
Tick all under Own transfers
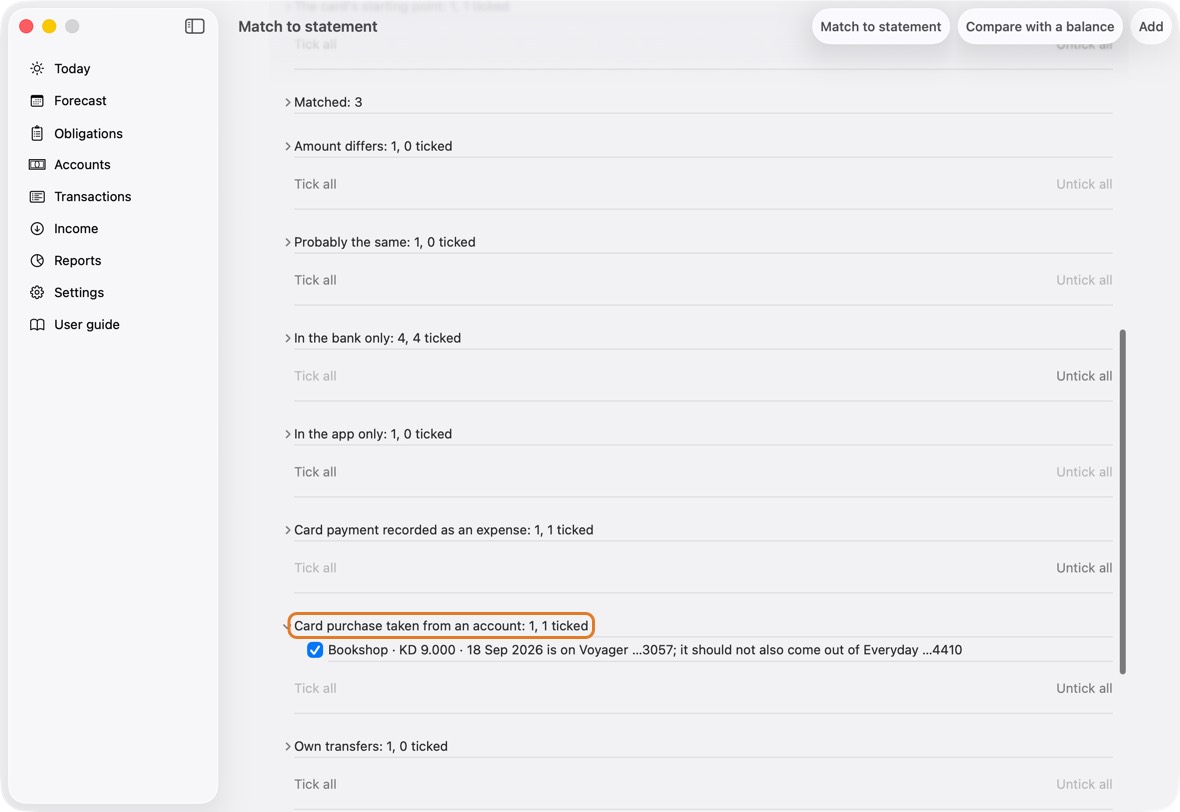(315, 784)
